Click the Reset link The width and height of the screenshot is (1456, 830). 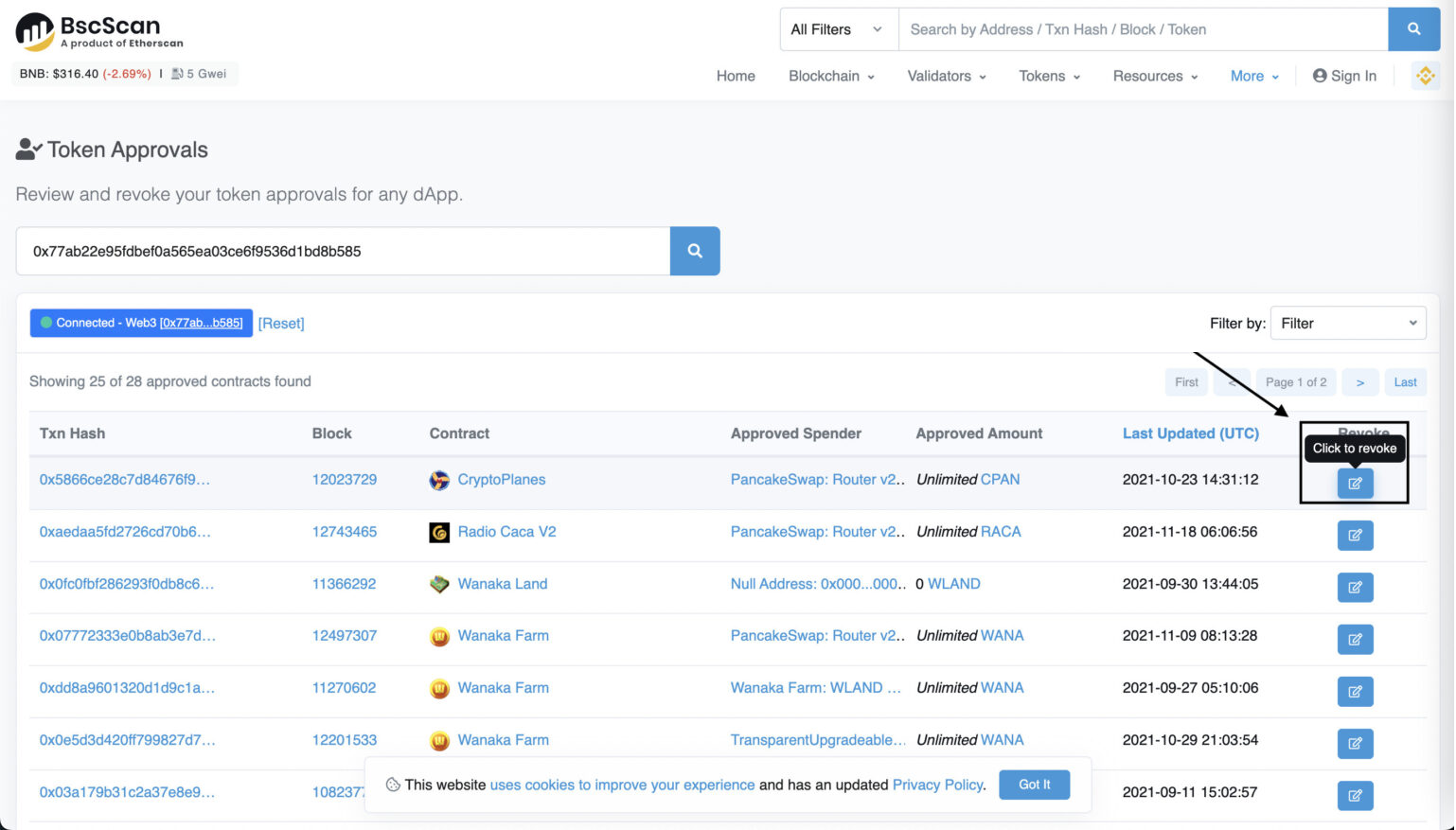(281, 324)
